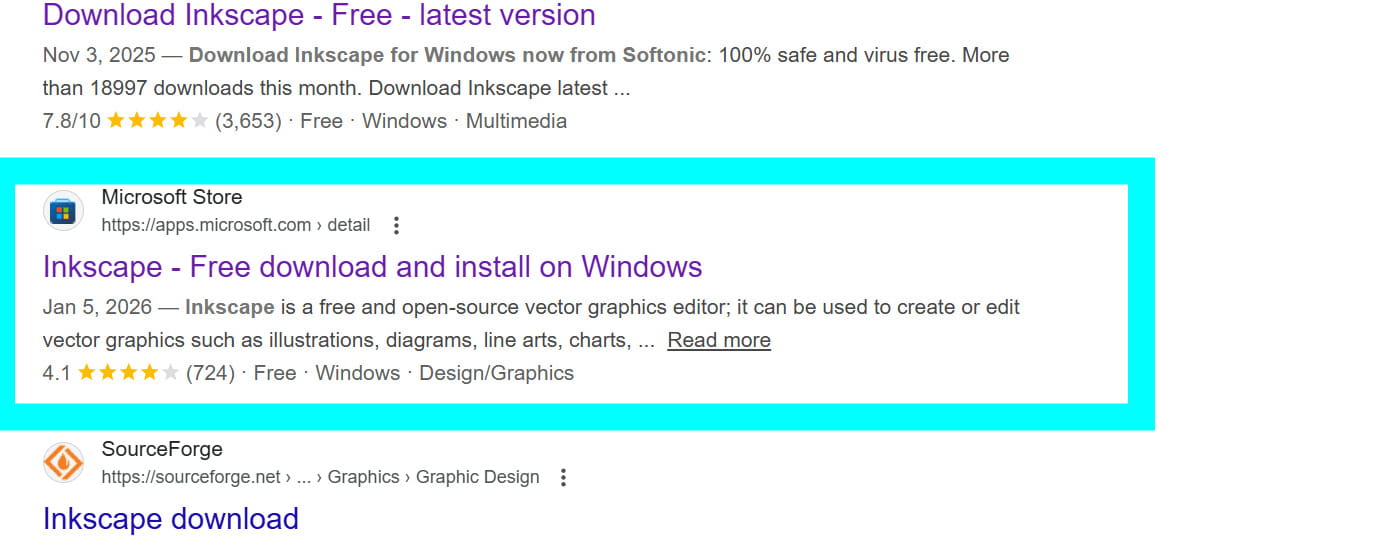Click the SourceForge site name
The width and height of the screenshot is (1374, 550).
162,449
